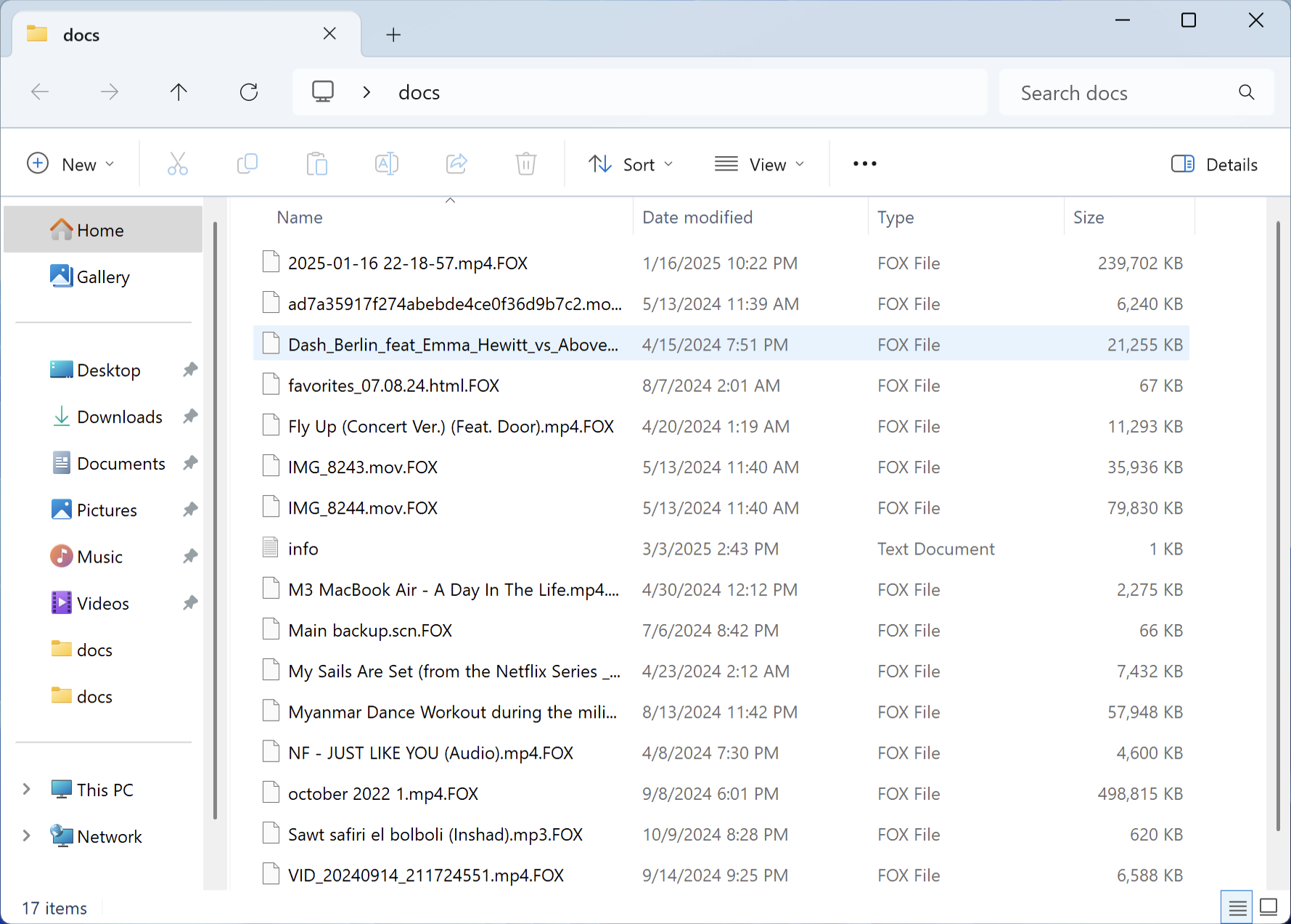The image size is (1291, 924).
Task: Select the Rename icon
Action: point(387,163)
